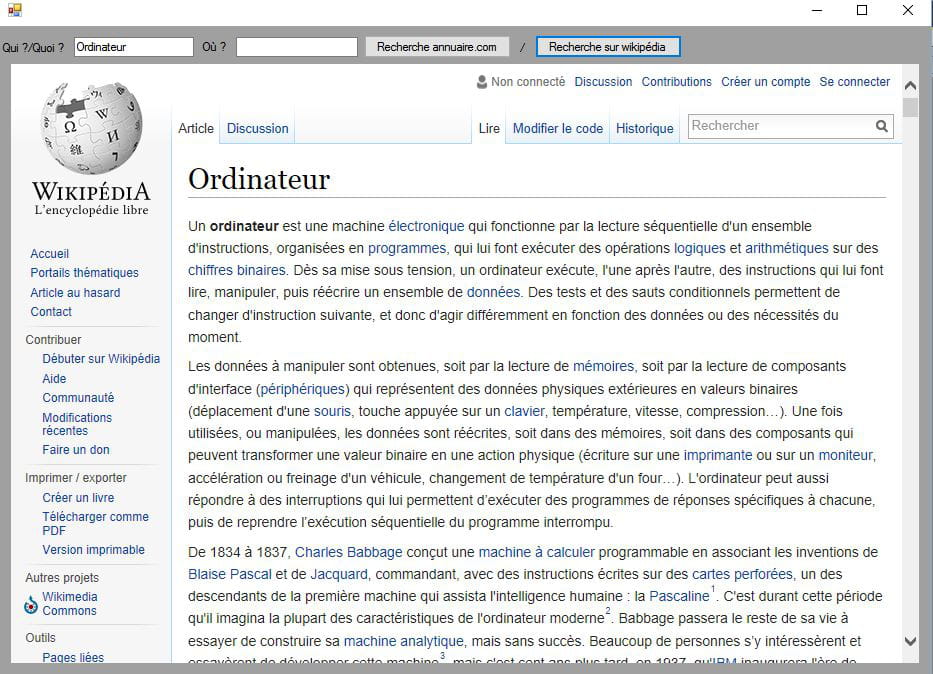The image size is (933, 674).
Task: Open machine à calculer link
Action: 536,552
